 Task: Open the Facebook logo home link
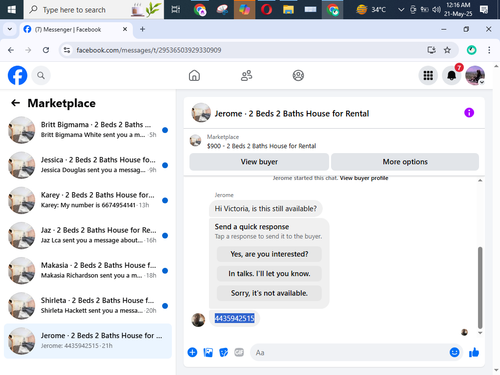(x=17, y=75)
